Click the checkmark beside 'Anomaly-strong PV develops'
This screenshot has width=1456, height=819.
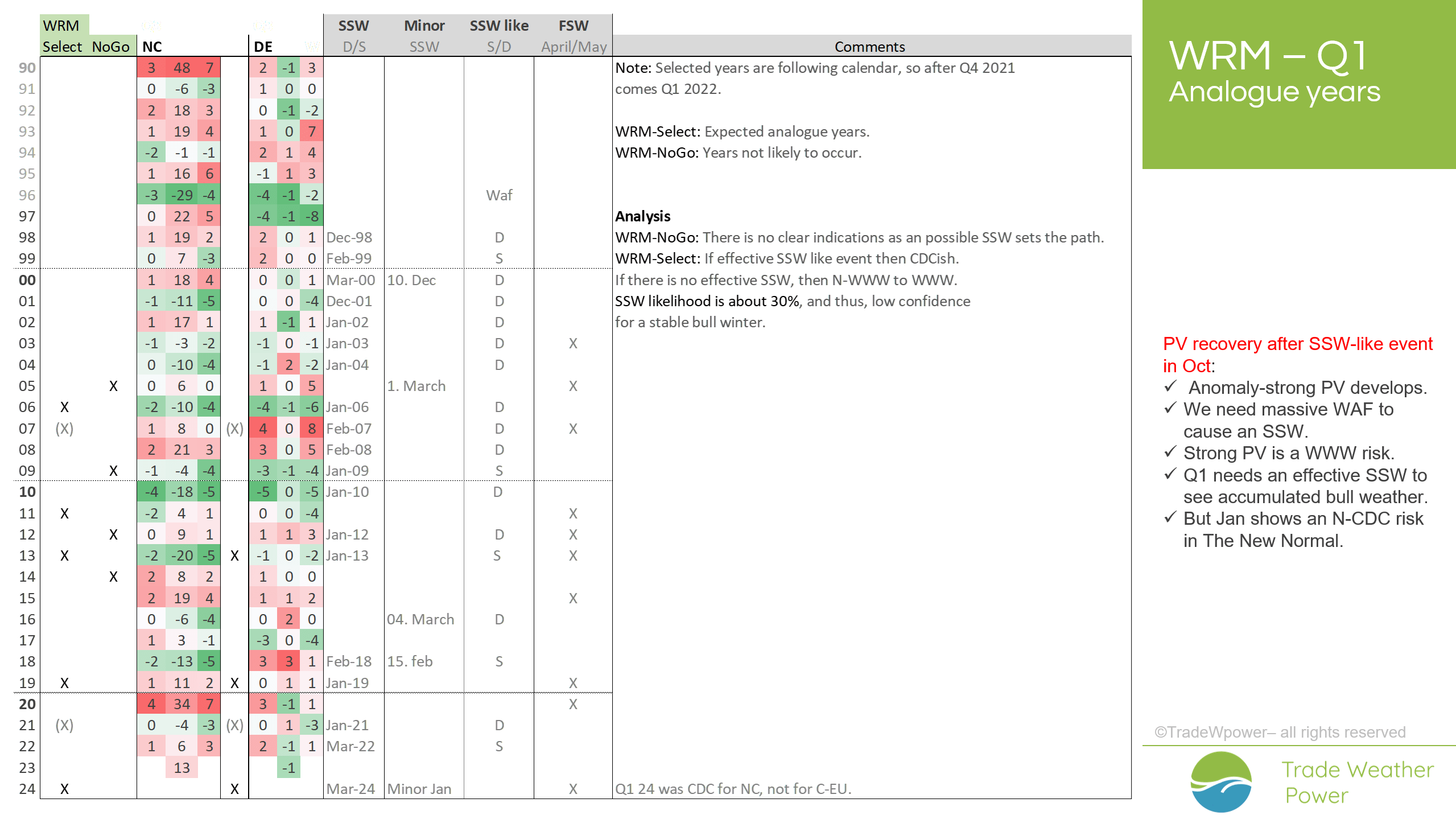[x=1170, y=387]
